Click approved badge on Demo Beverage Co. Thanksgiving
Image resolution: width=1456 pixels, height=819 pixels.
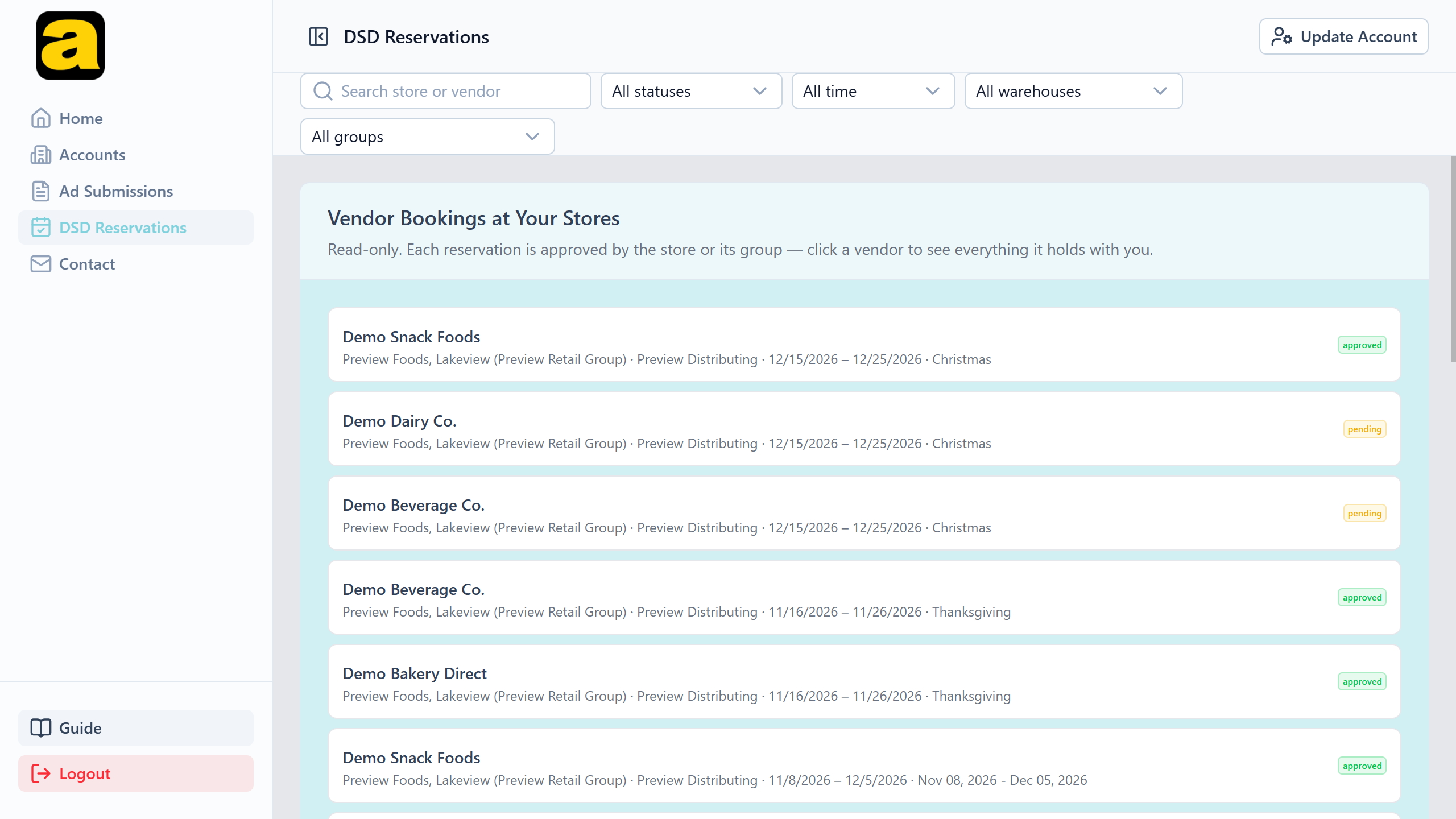[1362, 597]
